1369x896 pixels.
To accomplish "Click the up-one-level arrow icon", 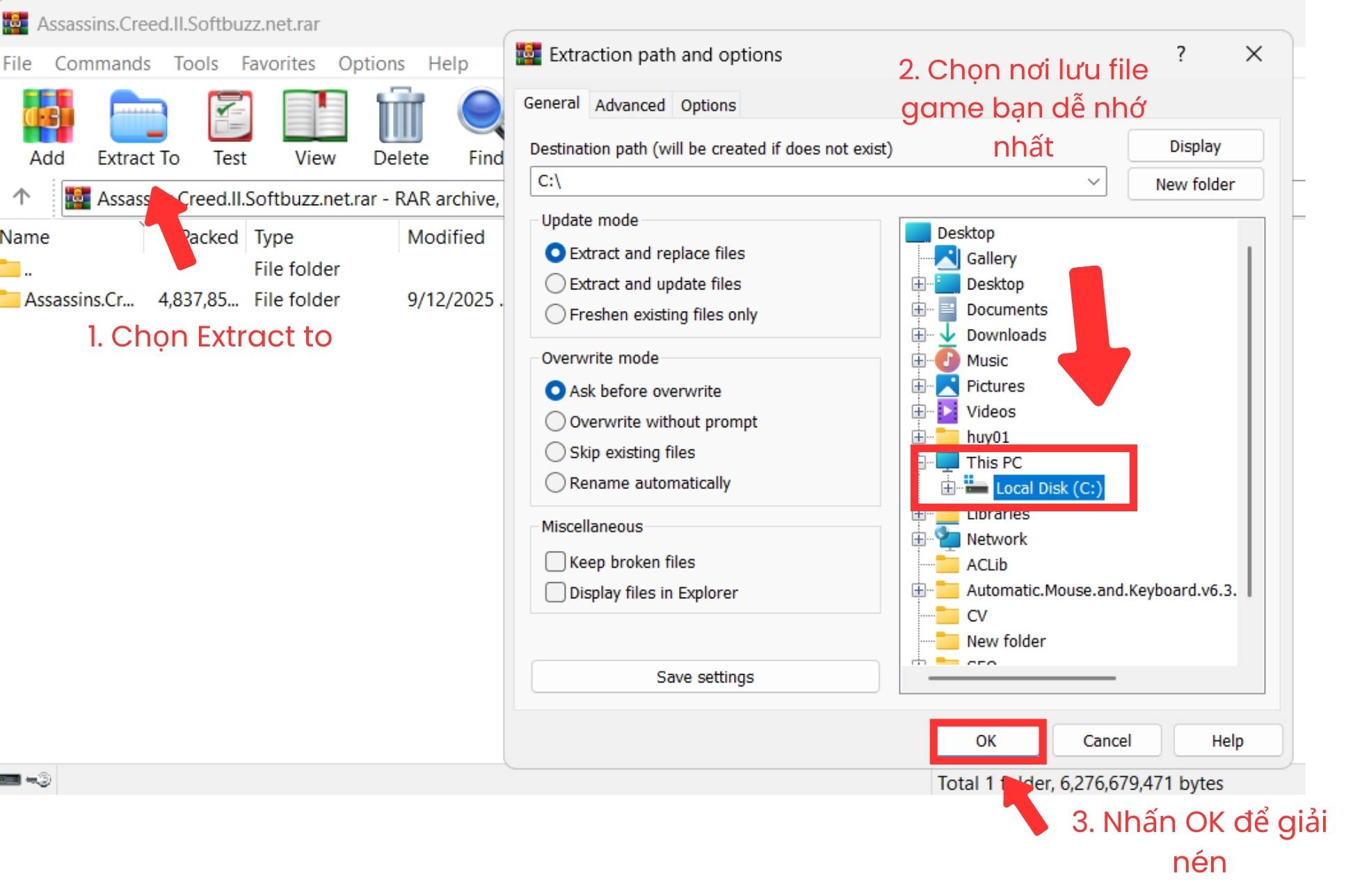I will 22,198.
